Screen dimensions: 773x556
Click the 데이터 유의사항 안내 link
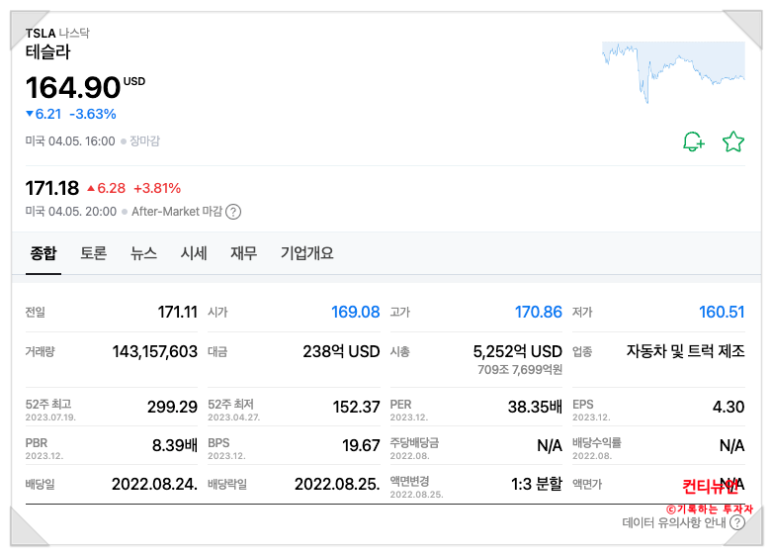click(x=674, y=522)
